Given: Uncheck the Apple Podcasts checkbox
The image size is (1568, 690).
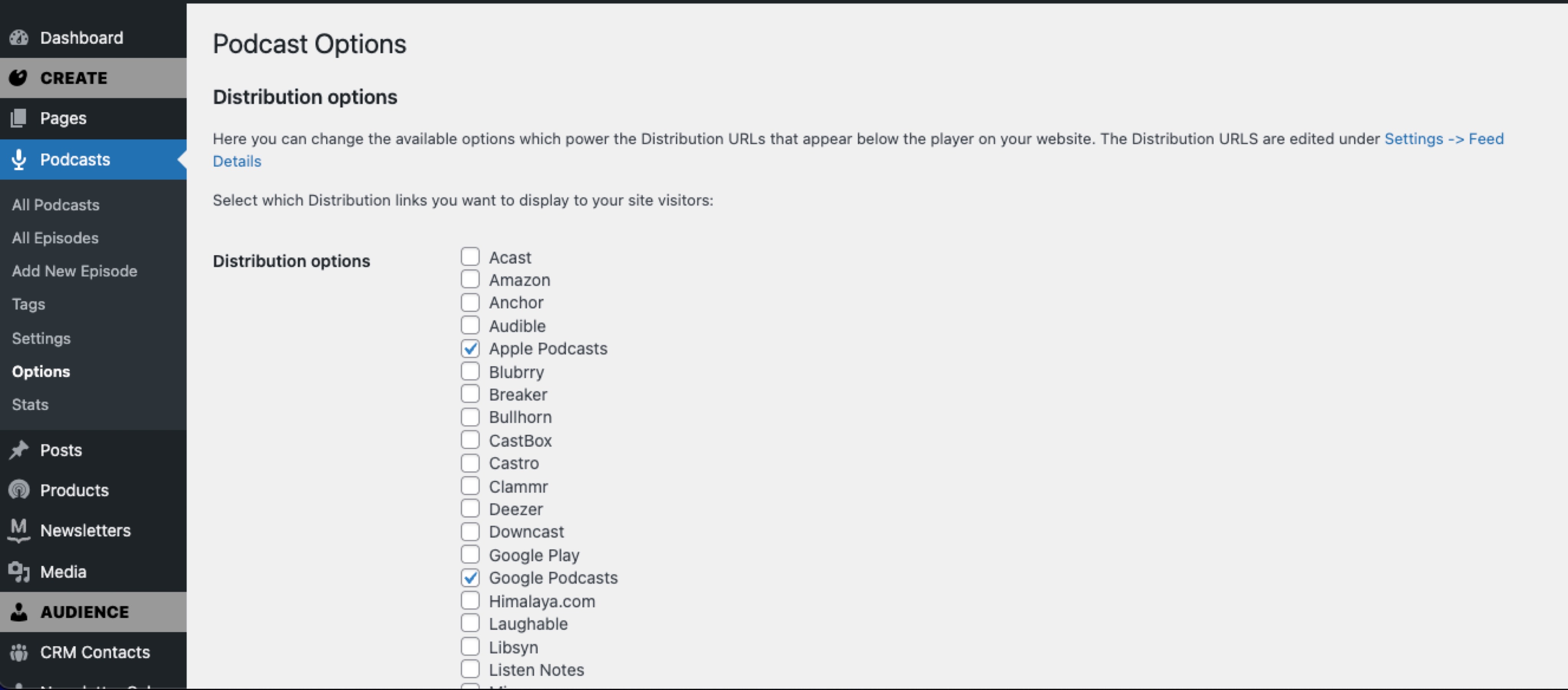Looking at the screenshot, I should click(470, 349).
